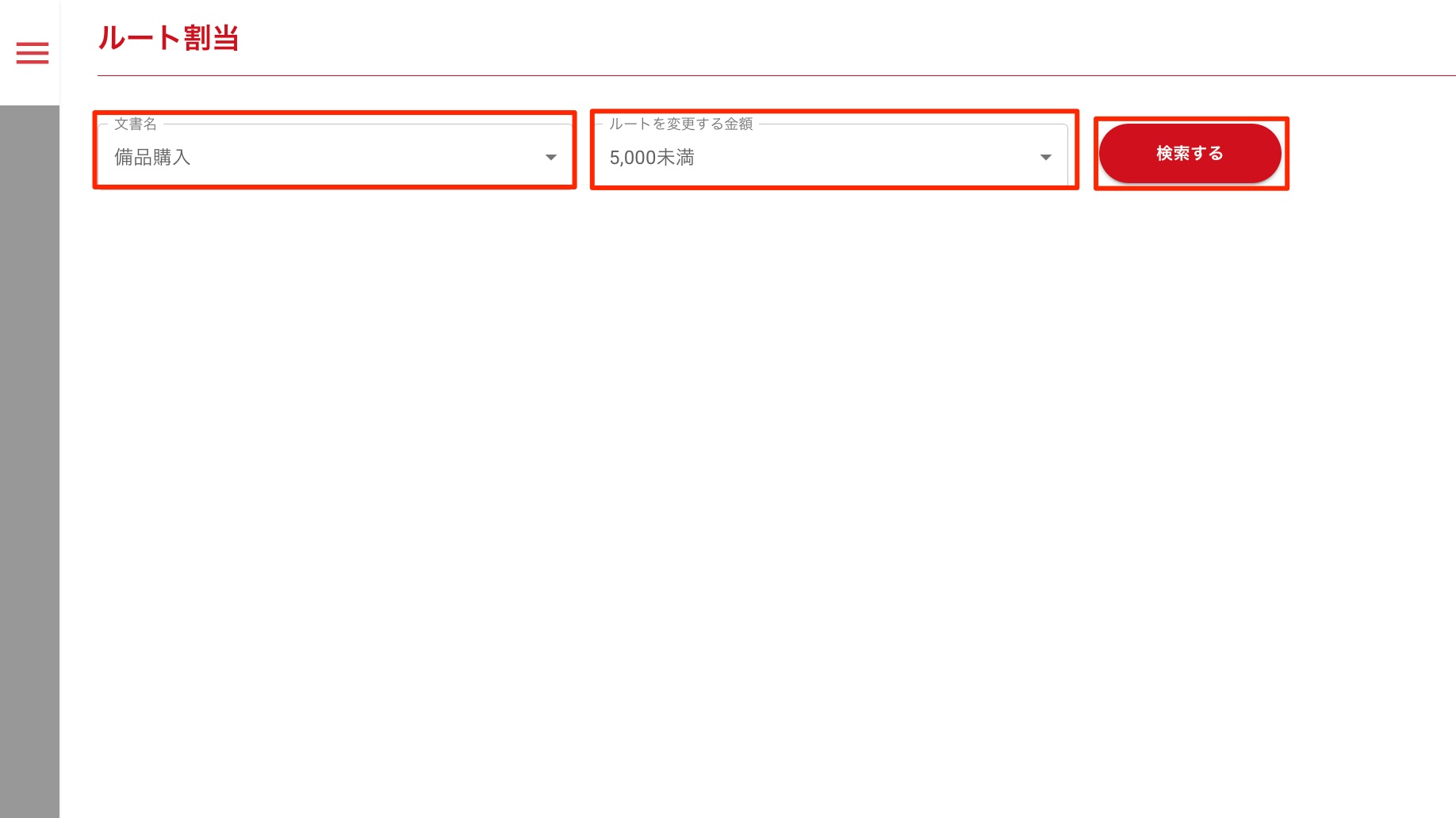Viewport: 1456px width, 818px height.
Task: Click the ルート割当 page heading
Action: (168, 38)
